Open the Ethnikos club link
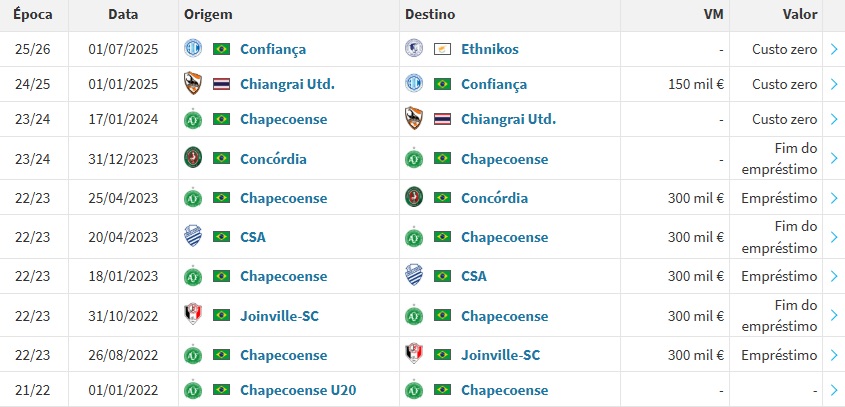 [490, 49]
